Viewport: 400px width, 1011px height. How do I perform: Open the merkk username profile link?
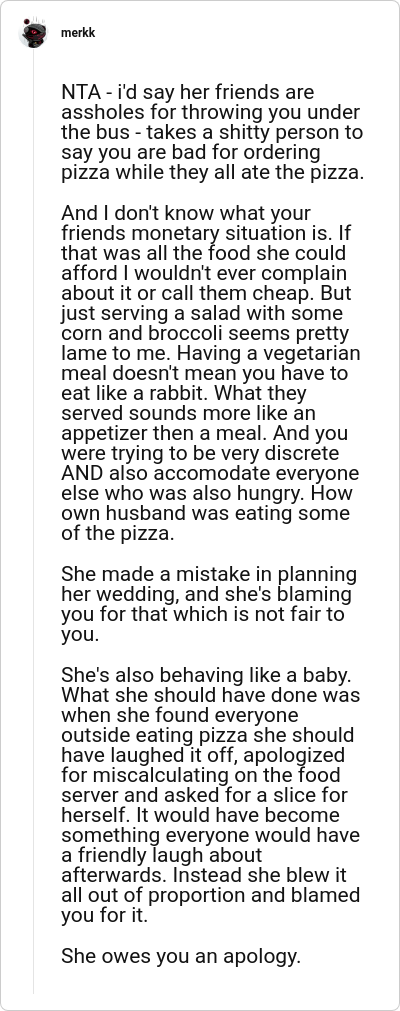77,33
